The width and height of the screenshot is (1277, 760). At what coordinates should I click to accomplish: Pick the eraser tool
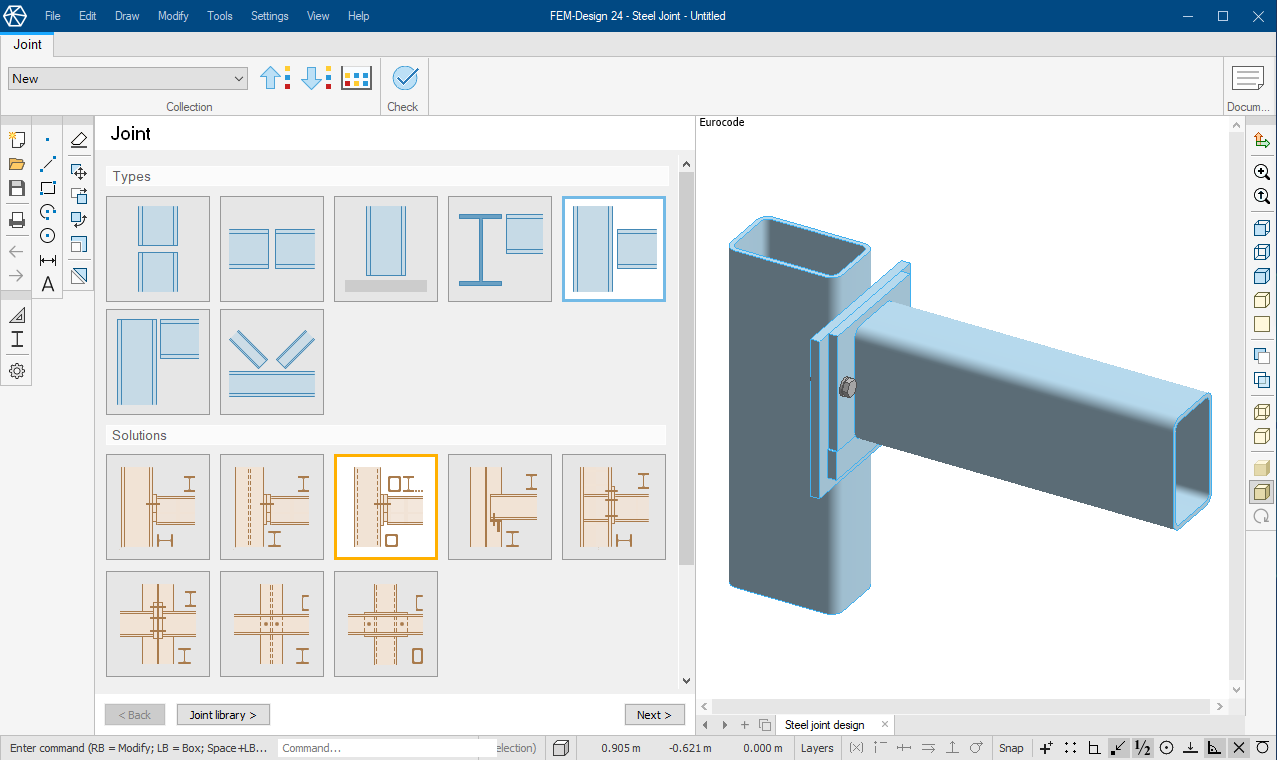(79, 140)
